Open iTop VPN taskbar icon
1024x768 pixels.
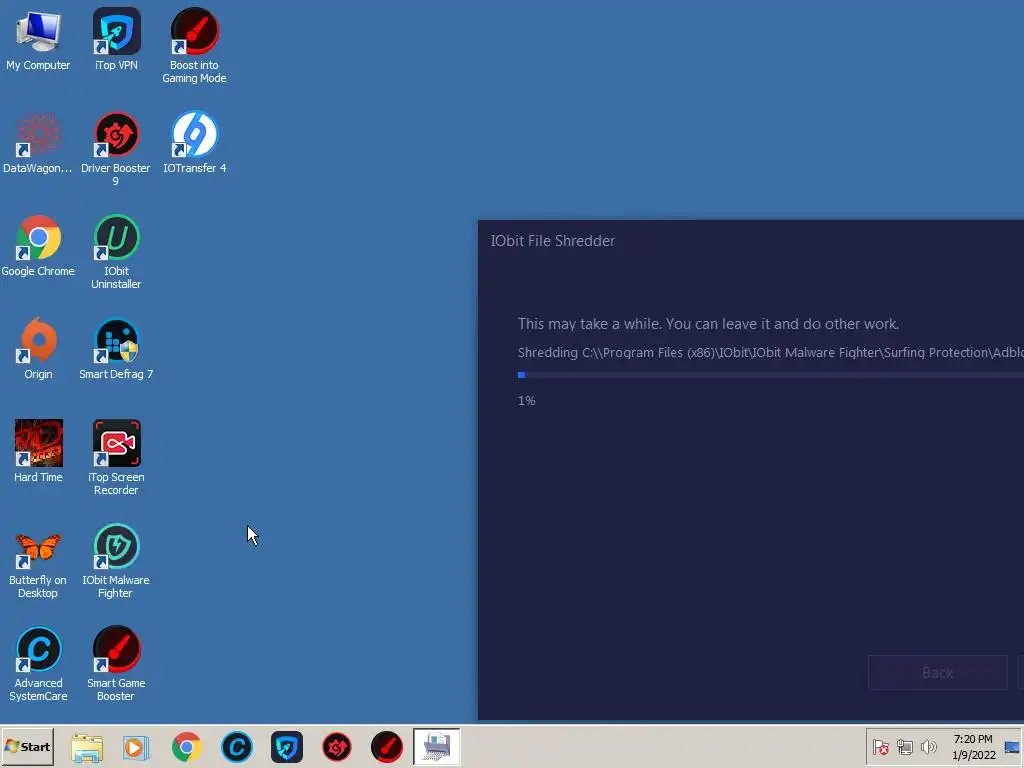click(287, 747)
